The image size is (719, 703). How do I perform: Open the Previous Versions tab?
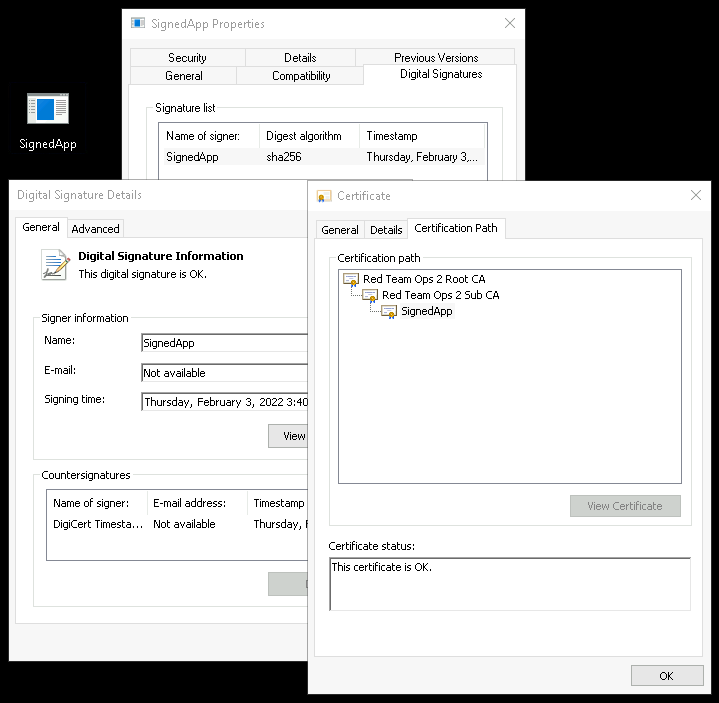point(436,58)
